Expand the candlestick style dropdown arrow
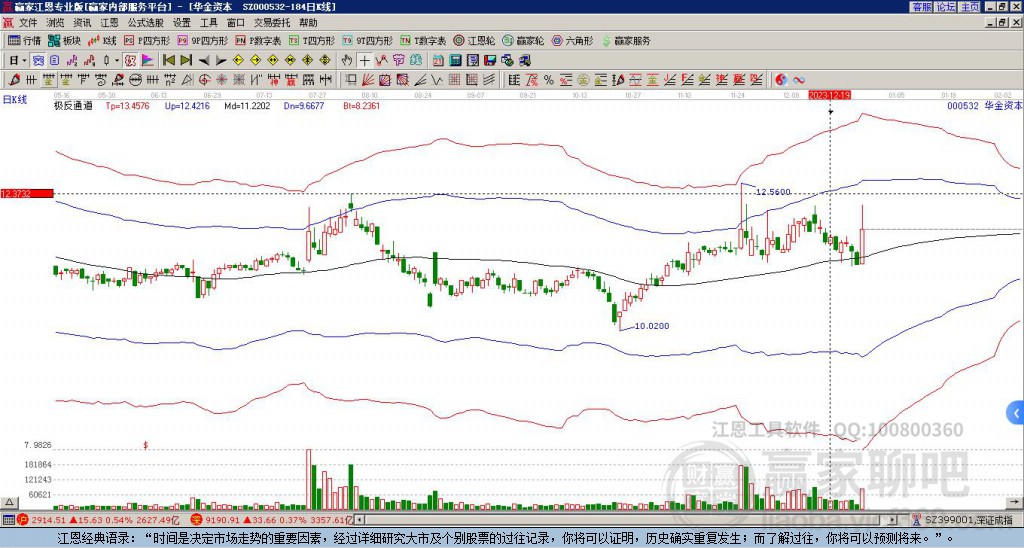Screen dimensions: 1024x548 click(117, 61)
